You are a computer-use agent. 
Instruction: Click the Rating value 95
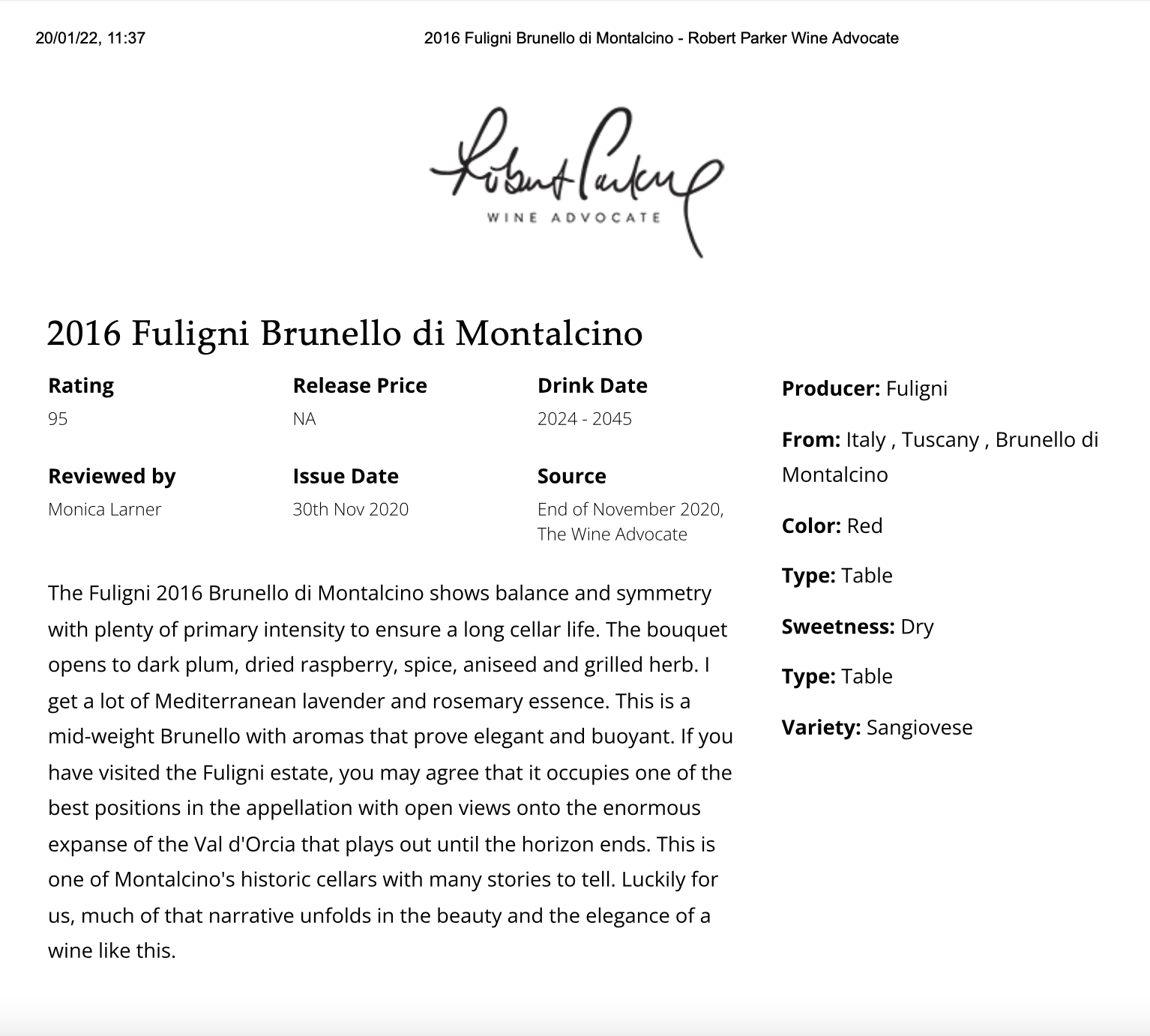[x=58, y=418]
